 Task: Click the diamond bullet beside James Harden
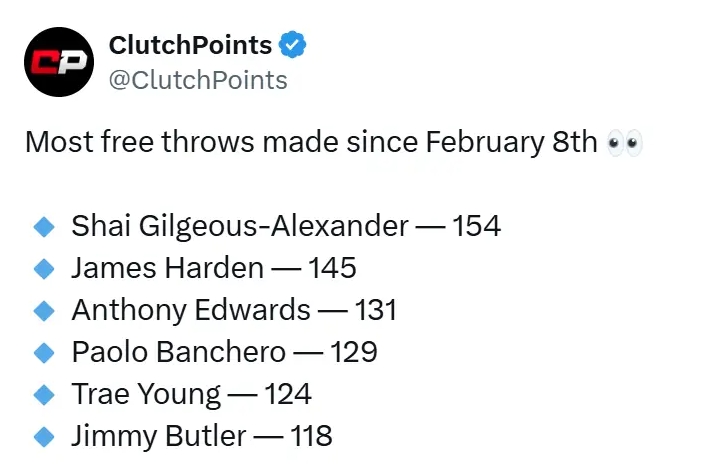[43, 268]
